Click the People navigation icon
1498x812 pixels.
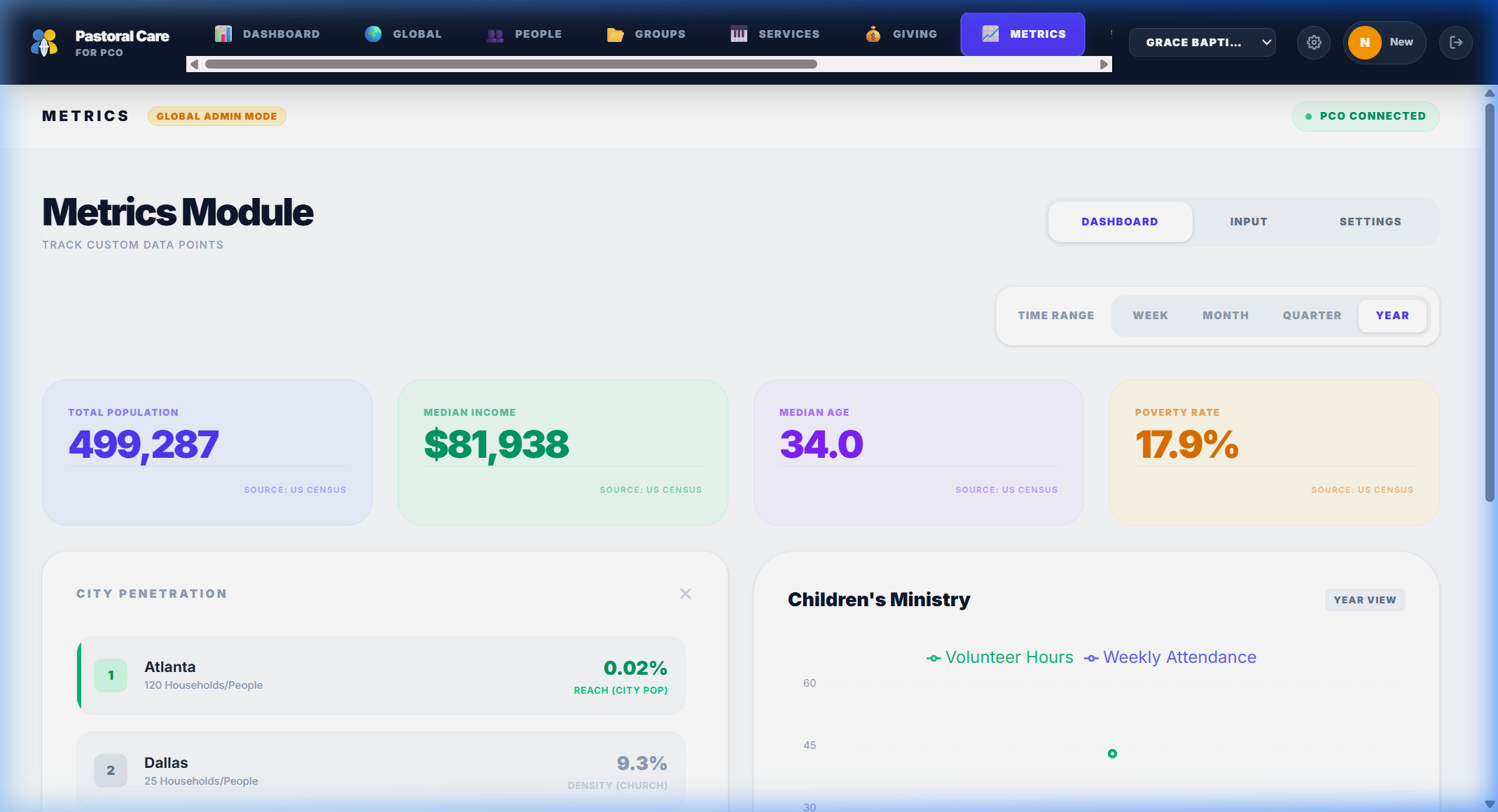coord(494,34)
